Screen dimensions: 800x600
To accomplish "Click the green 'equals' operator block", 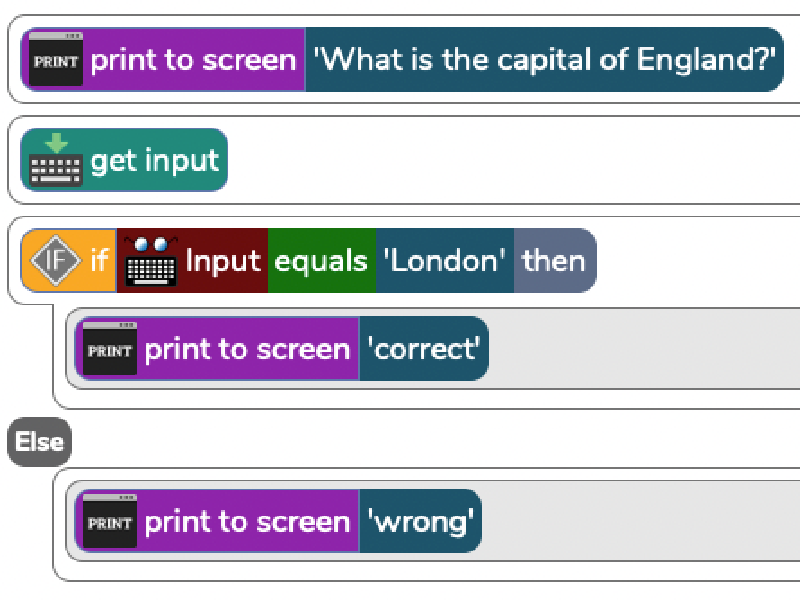I will point(322,260).
